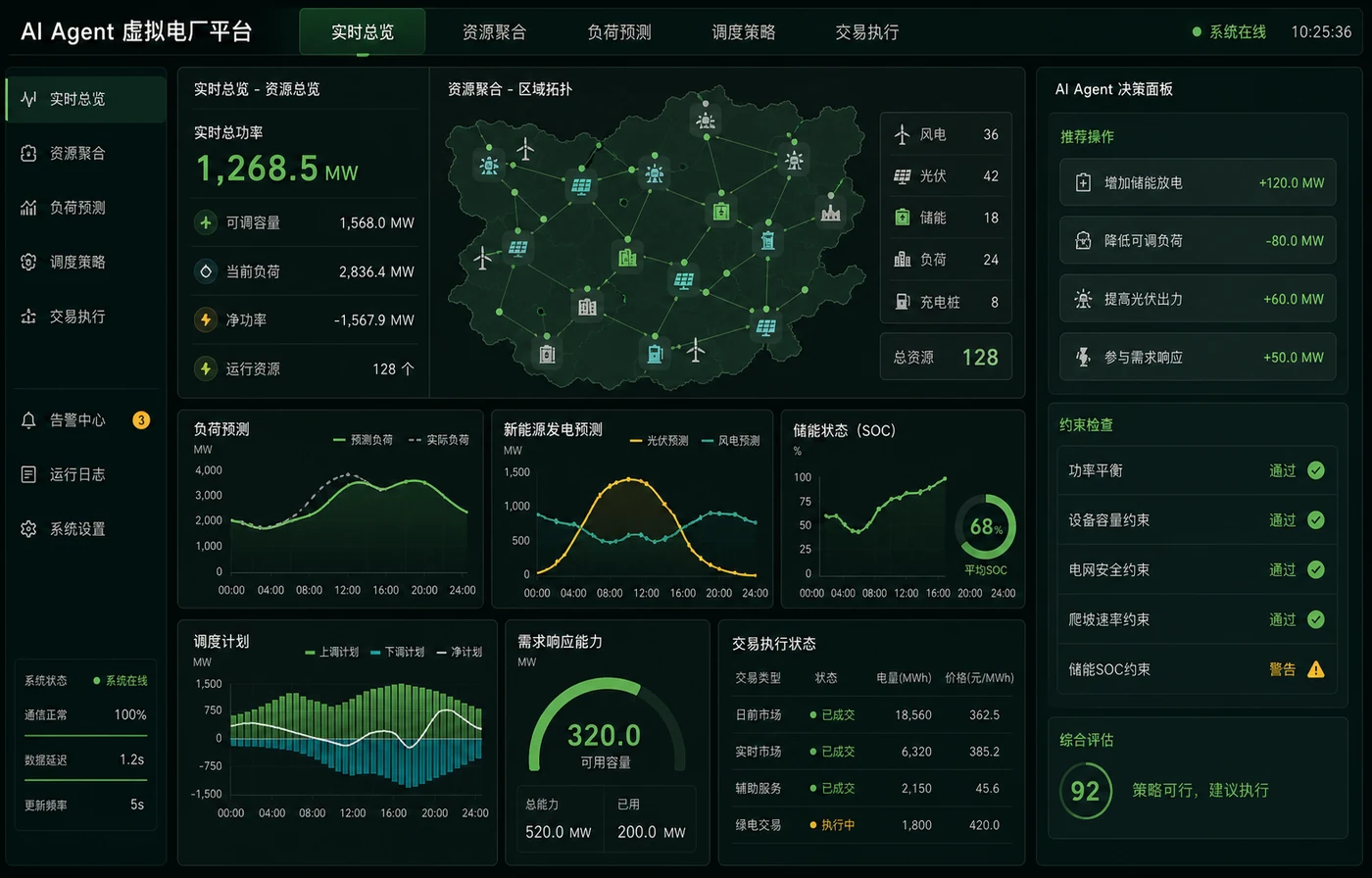Screen dimensions: 1372x878
Task: Click the 负荷 building legend icon
Action: (902, 260)
